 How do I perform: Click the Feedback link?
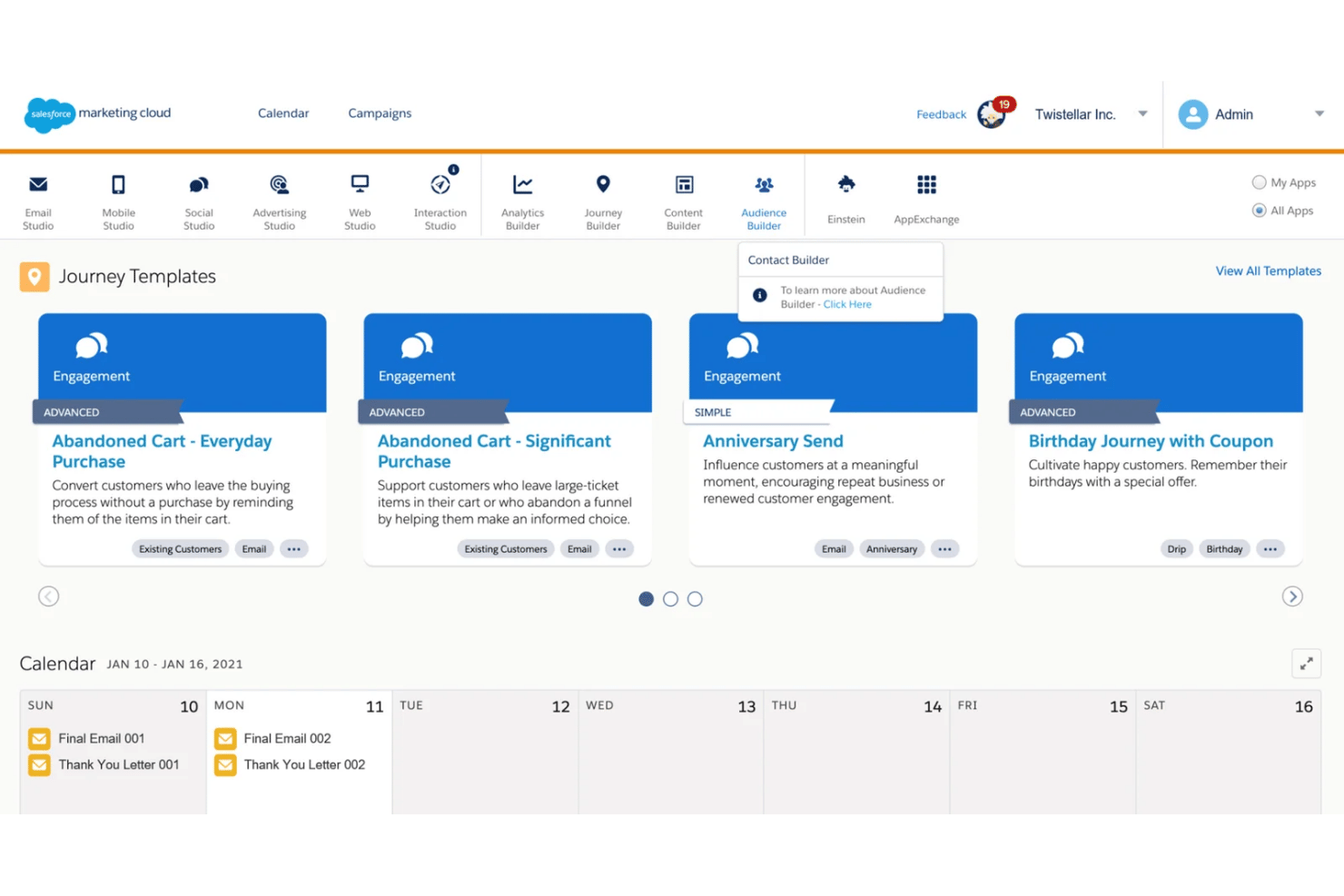tap(941, 114)
